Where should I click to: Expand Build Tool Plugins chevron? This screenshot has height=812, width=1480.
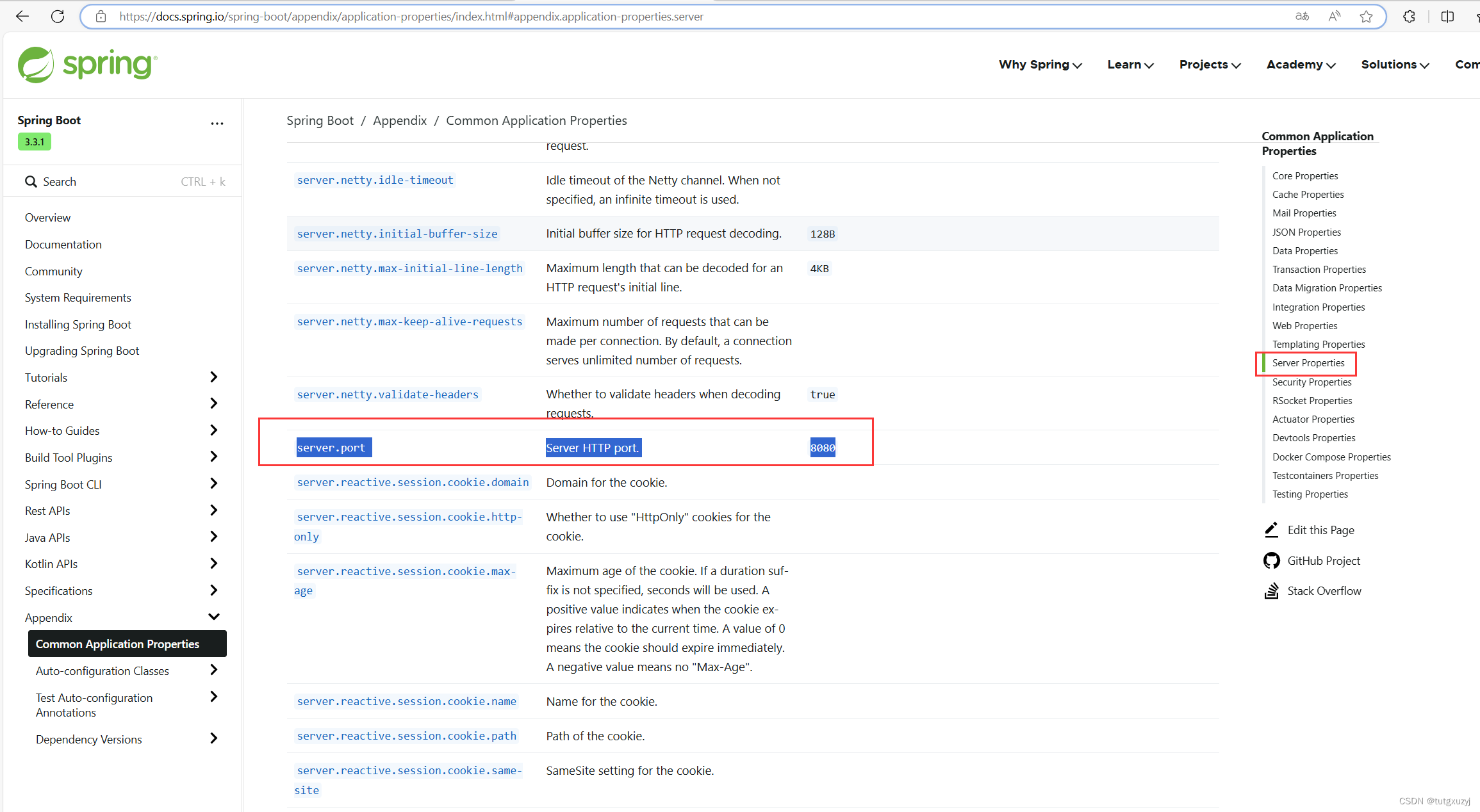pos(214,457)
